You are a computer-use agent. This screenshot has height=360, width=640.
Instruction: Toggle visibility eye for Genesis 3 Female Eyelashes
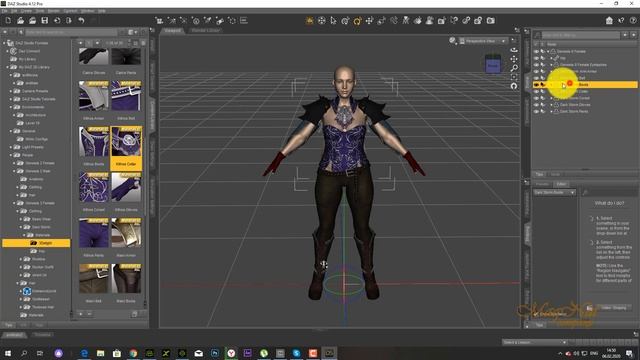tap(536, 64)
